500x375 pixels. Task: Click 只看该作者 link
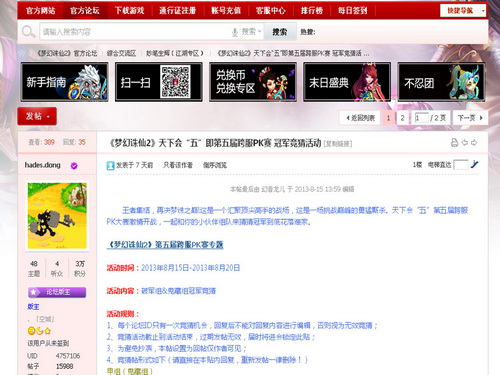coord(178,165)
